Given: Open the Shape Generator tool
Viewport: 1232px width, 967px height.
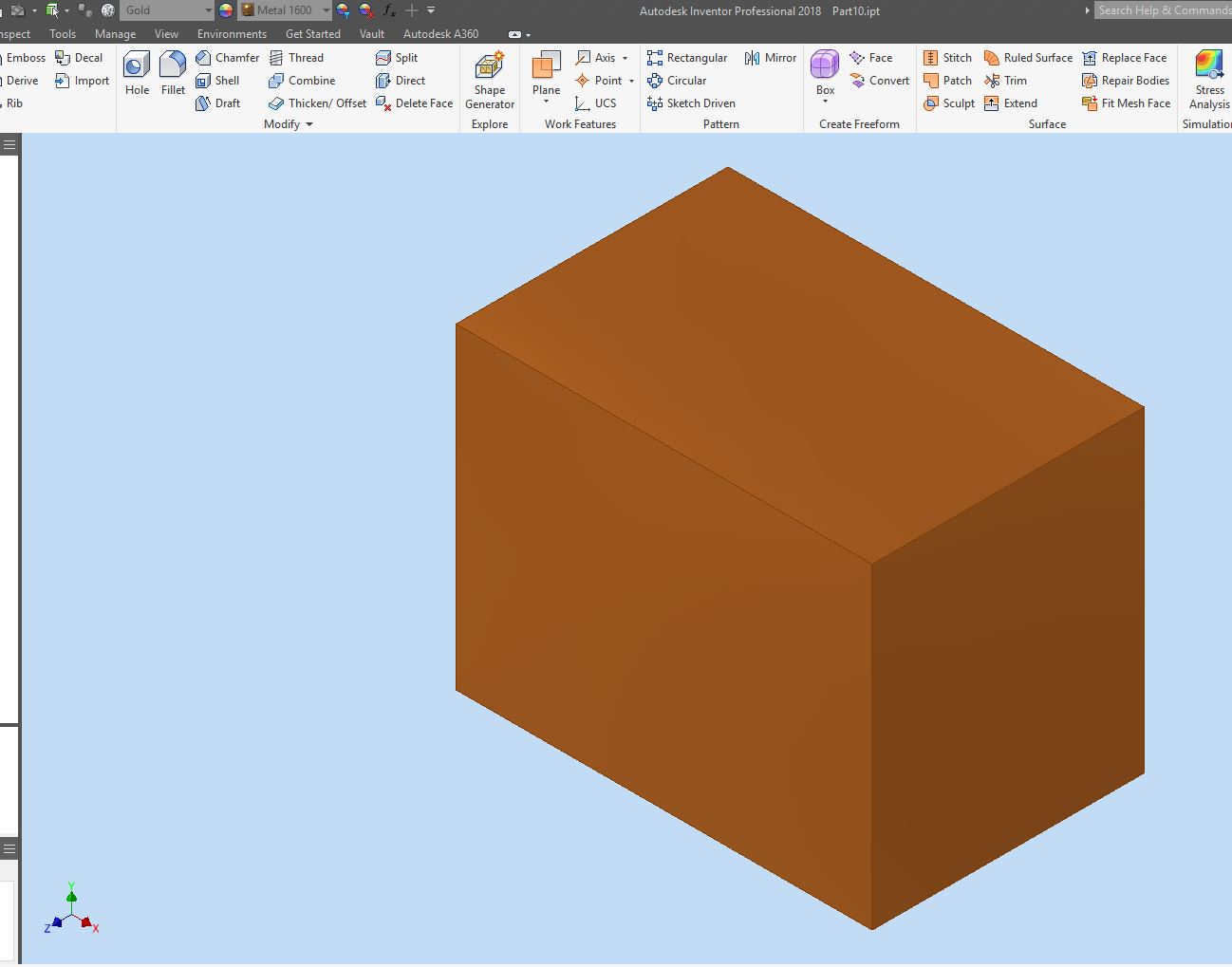Looking at the screenshot, I should [490, 81].
